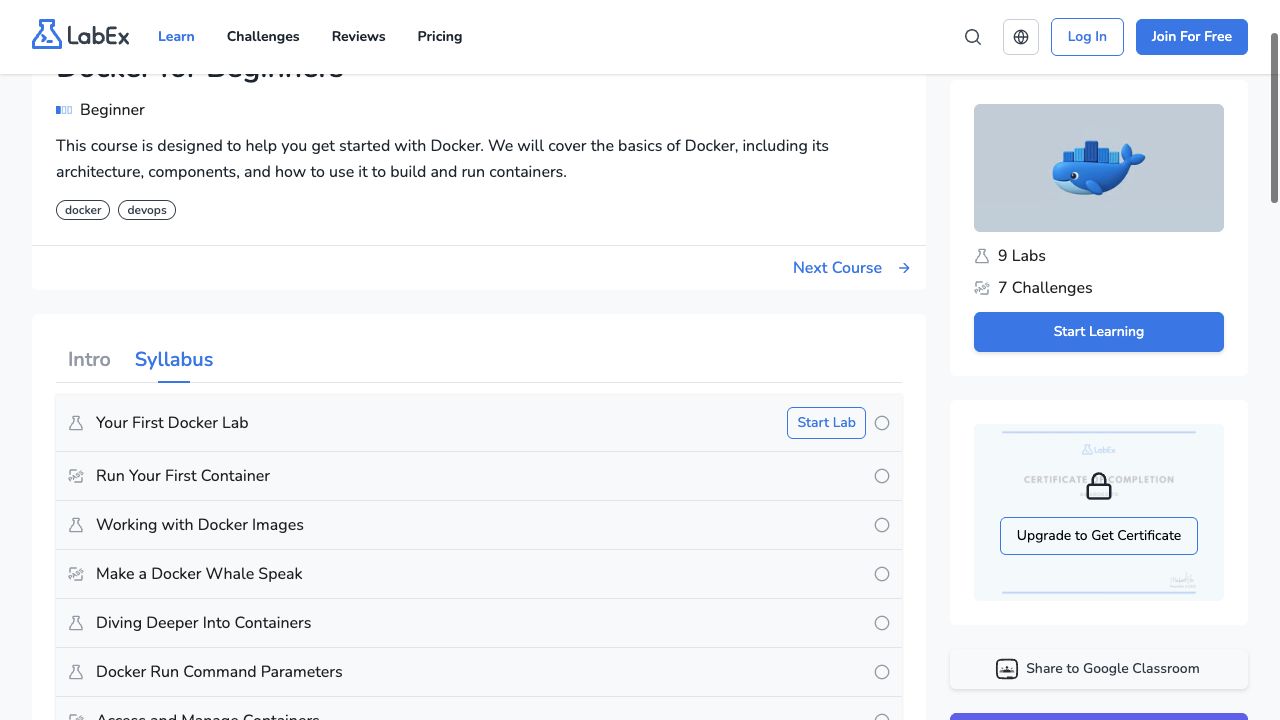Click the arrow icon beside Next Course

(904, 268)
